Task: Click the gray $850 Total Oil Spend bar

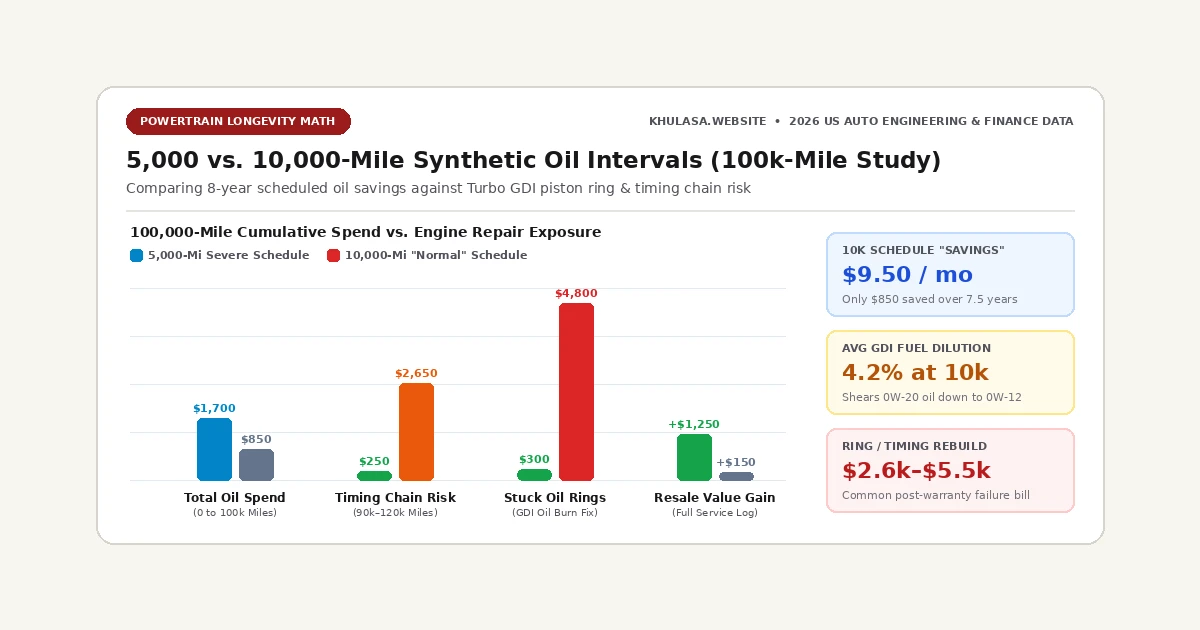Action: (x=256, y=465)
